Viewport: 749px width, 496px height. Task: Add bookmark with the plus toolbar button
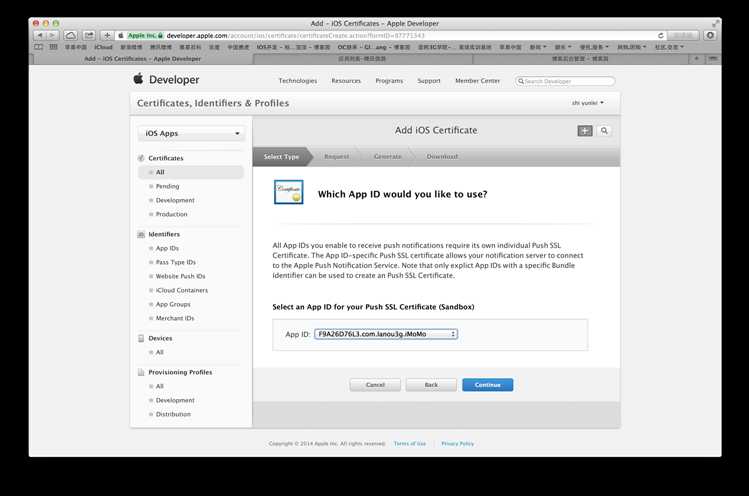(107, 35)
